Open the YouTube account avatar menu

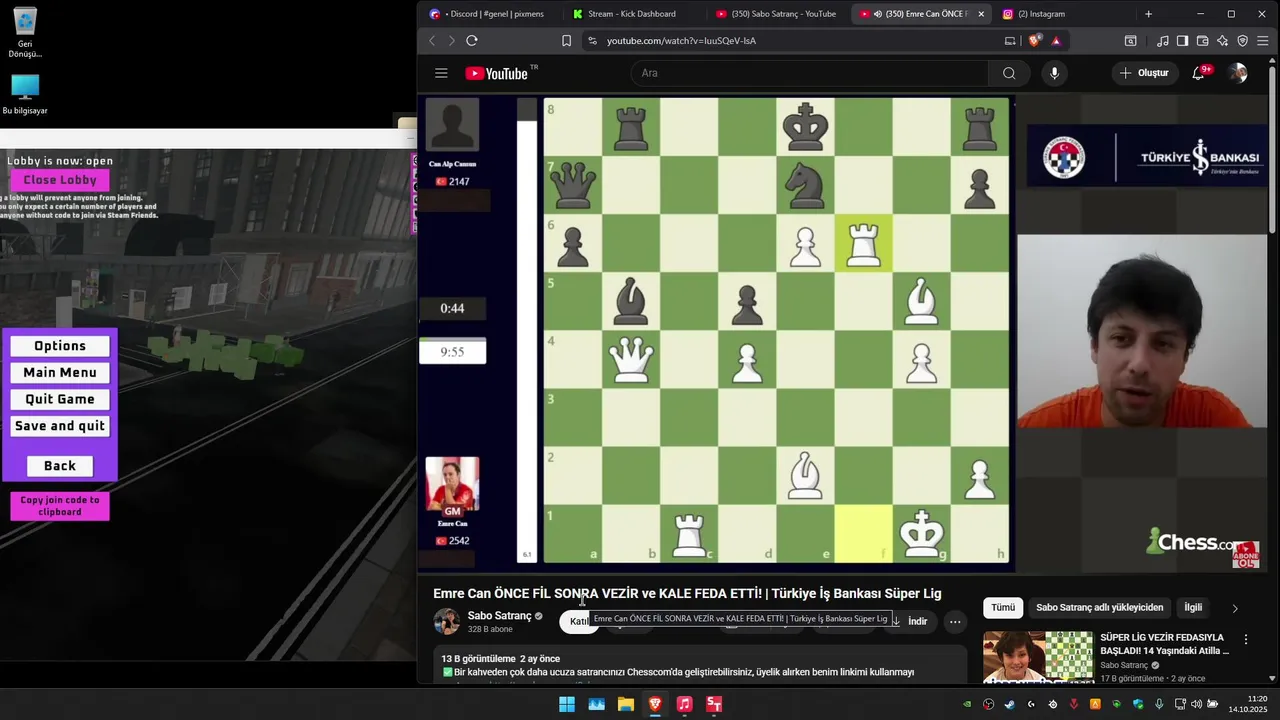(1238, 73)
